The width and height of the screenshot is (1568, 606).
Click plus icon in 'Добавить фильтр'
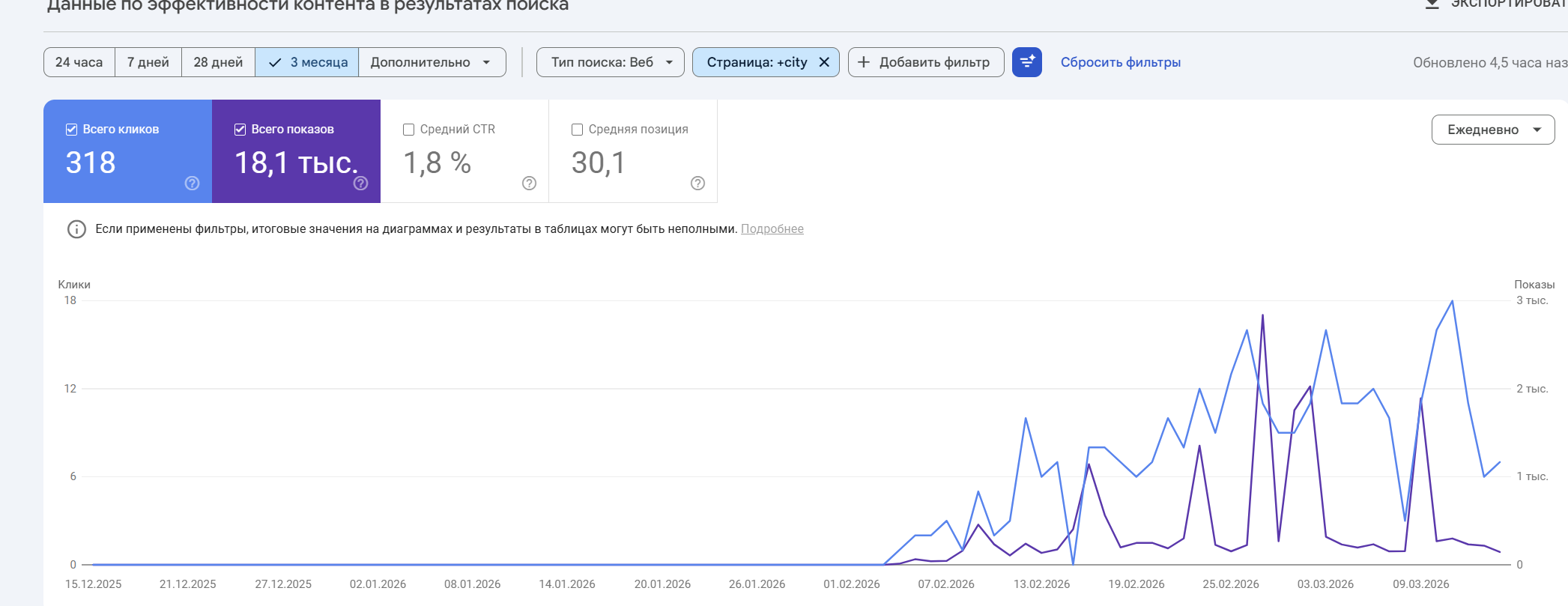coord(864,62)
